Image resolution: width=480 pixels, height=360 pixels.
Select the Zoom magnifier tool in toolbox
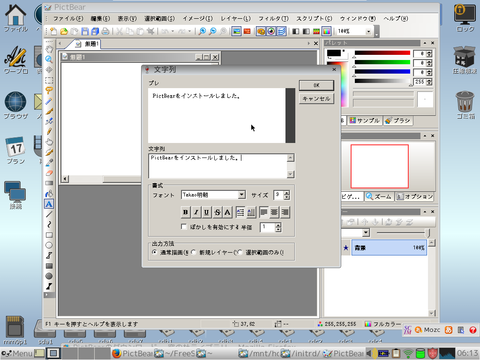49,59
